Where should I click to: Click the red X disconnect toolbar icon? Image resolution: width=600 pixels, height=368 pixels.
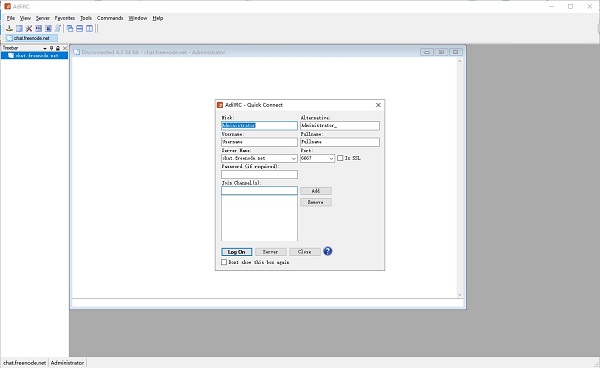29,28
